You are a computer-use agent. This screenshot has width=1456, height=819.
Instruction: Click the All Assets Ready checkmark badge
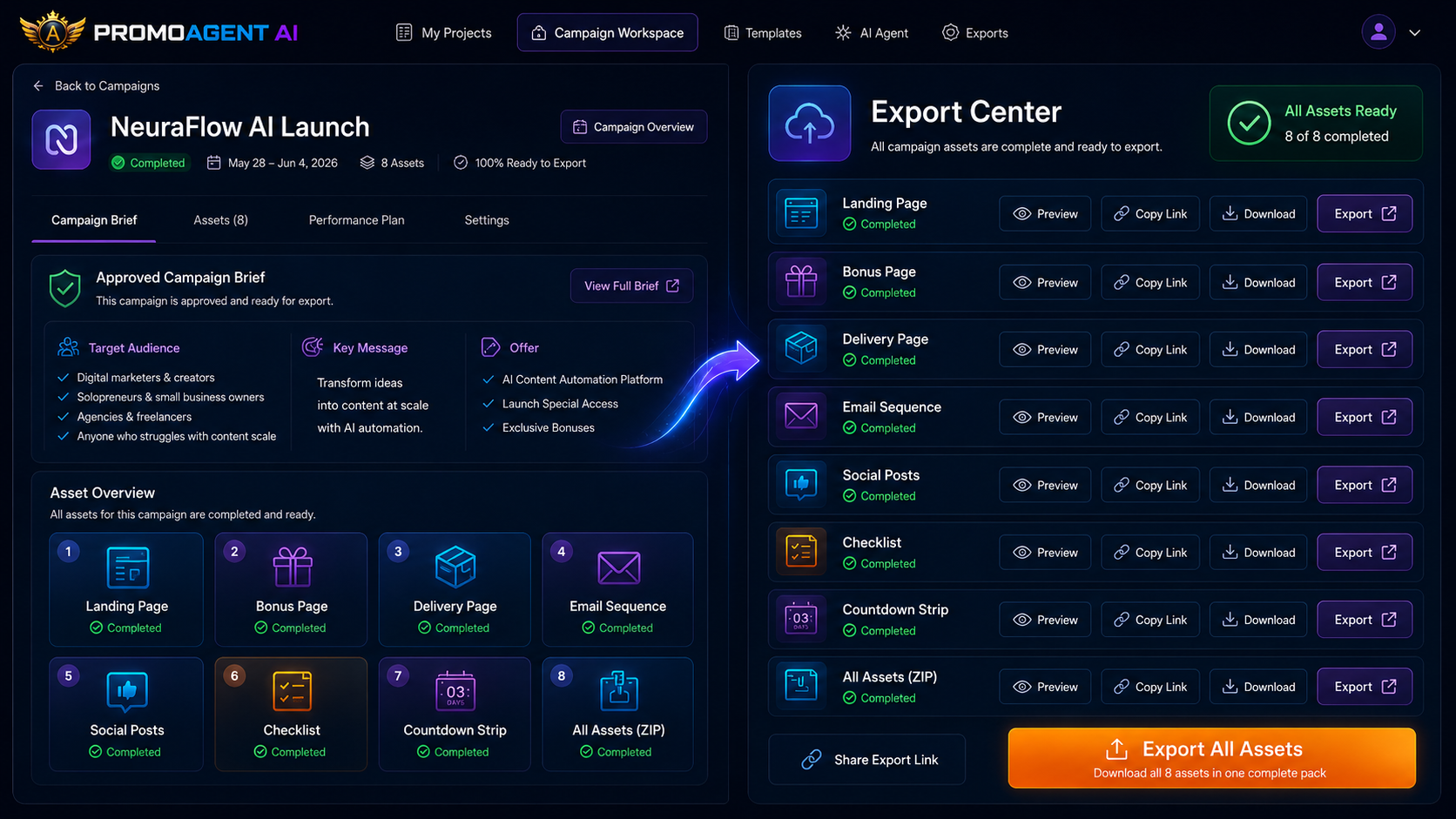click(1249, 123)
